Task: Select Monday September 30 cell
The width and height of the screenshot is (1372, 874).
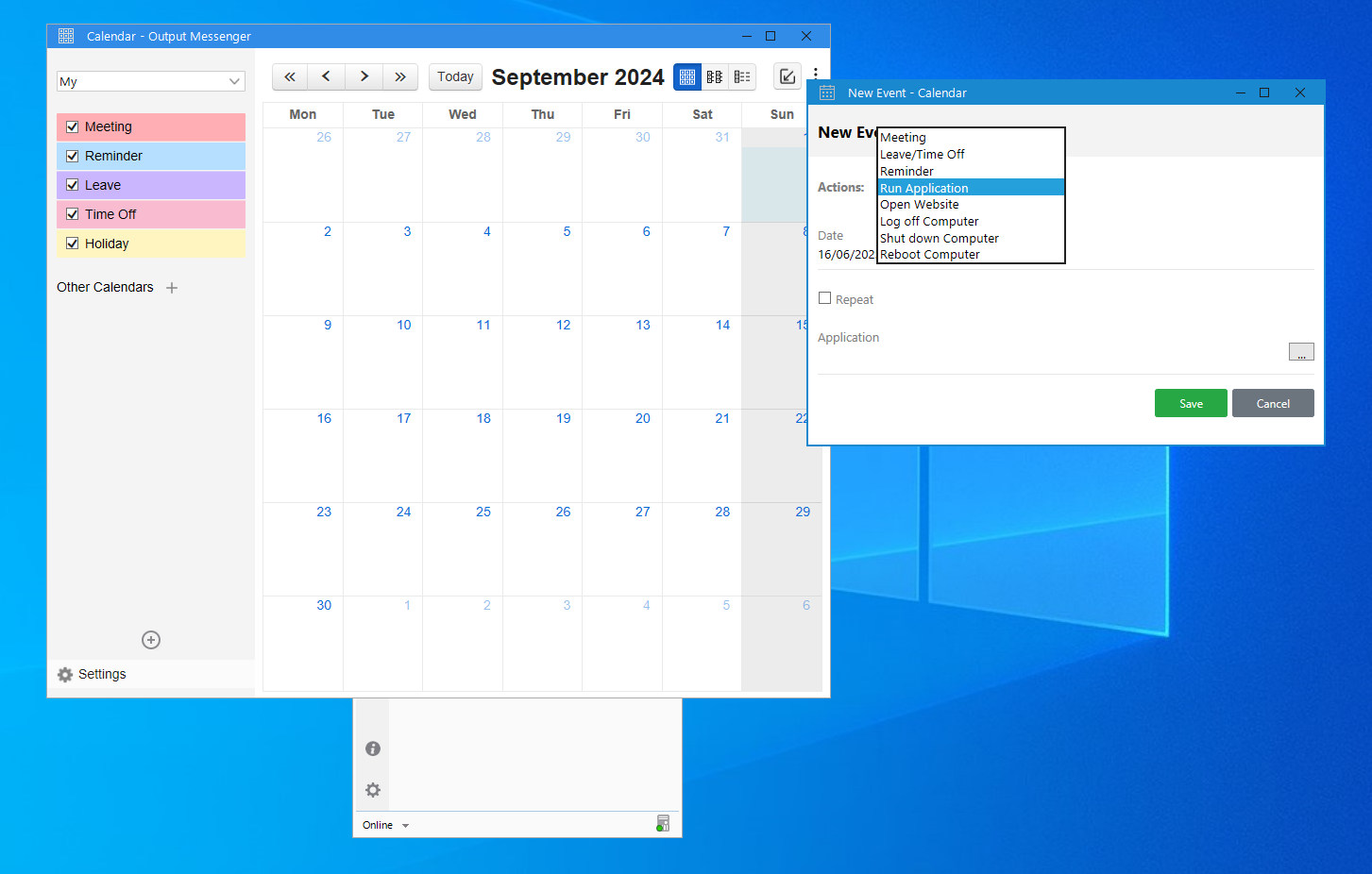Action: point(303,643)
